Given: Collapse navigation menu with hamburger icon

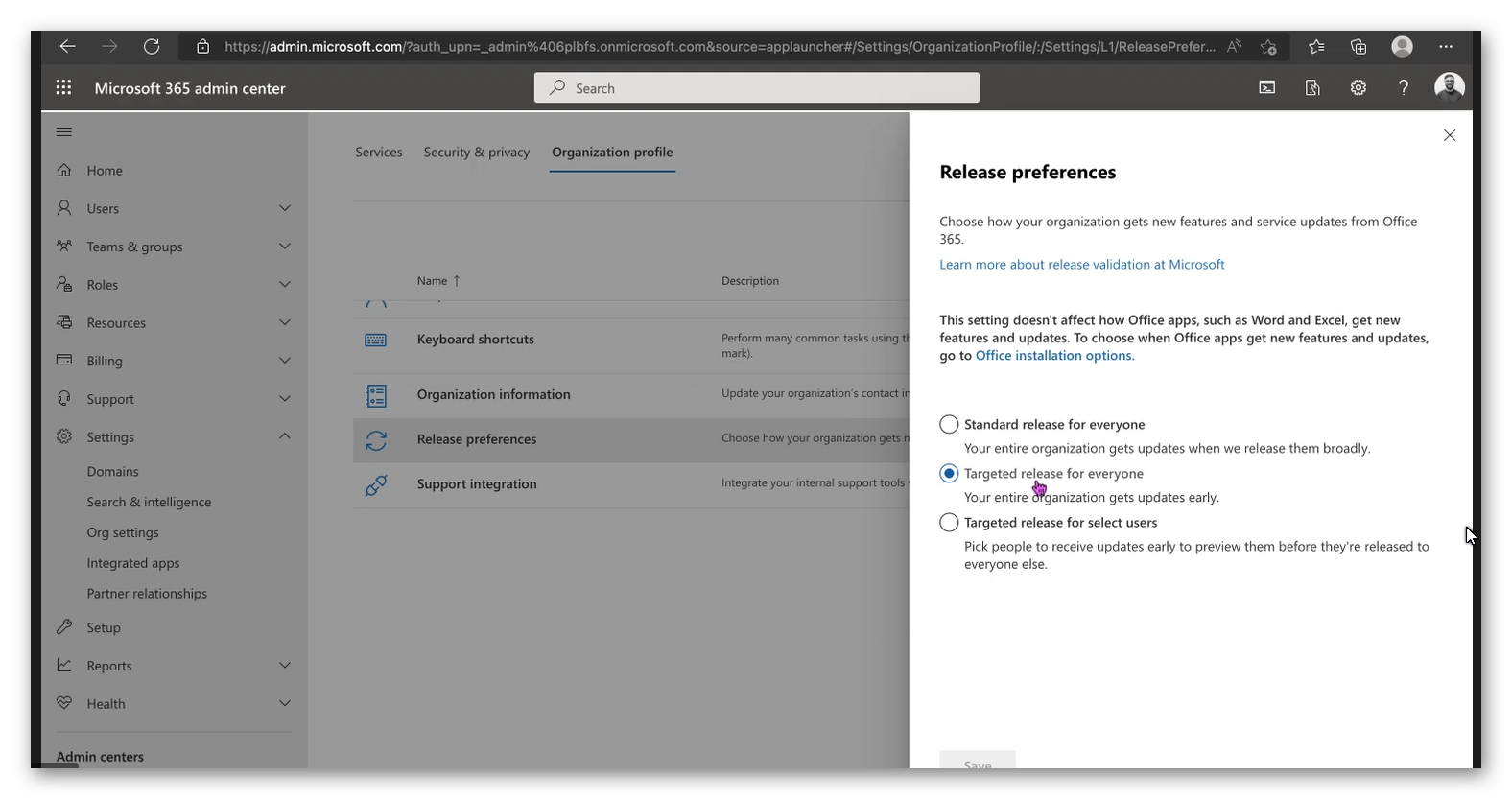Looking at the screenshot, I should coord(64,132).
